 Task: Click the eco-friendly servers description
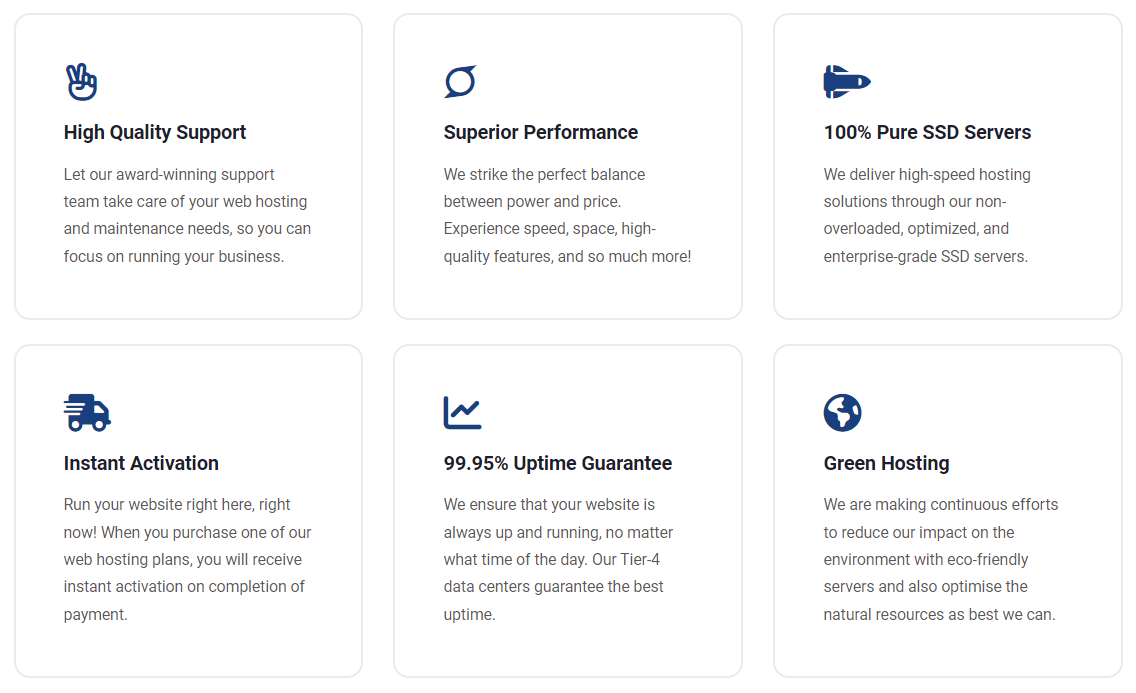[x=940, y=559]
